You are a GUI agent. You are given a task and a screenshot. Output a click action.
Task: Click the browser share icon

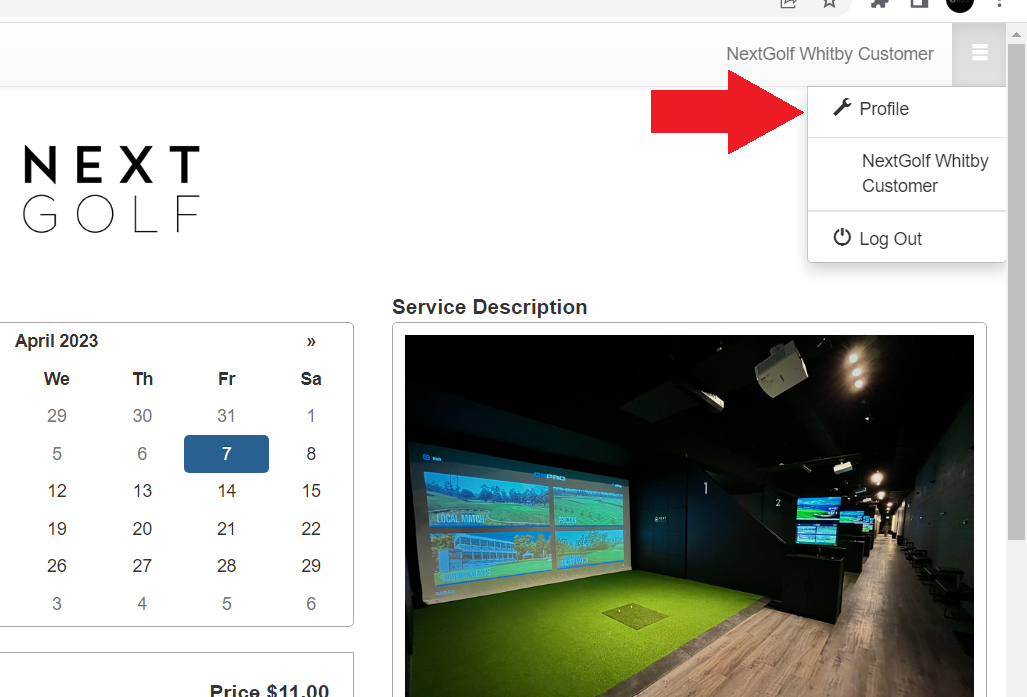click(x=789, y=3)
